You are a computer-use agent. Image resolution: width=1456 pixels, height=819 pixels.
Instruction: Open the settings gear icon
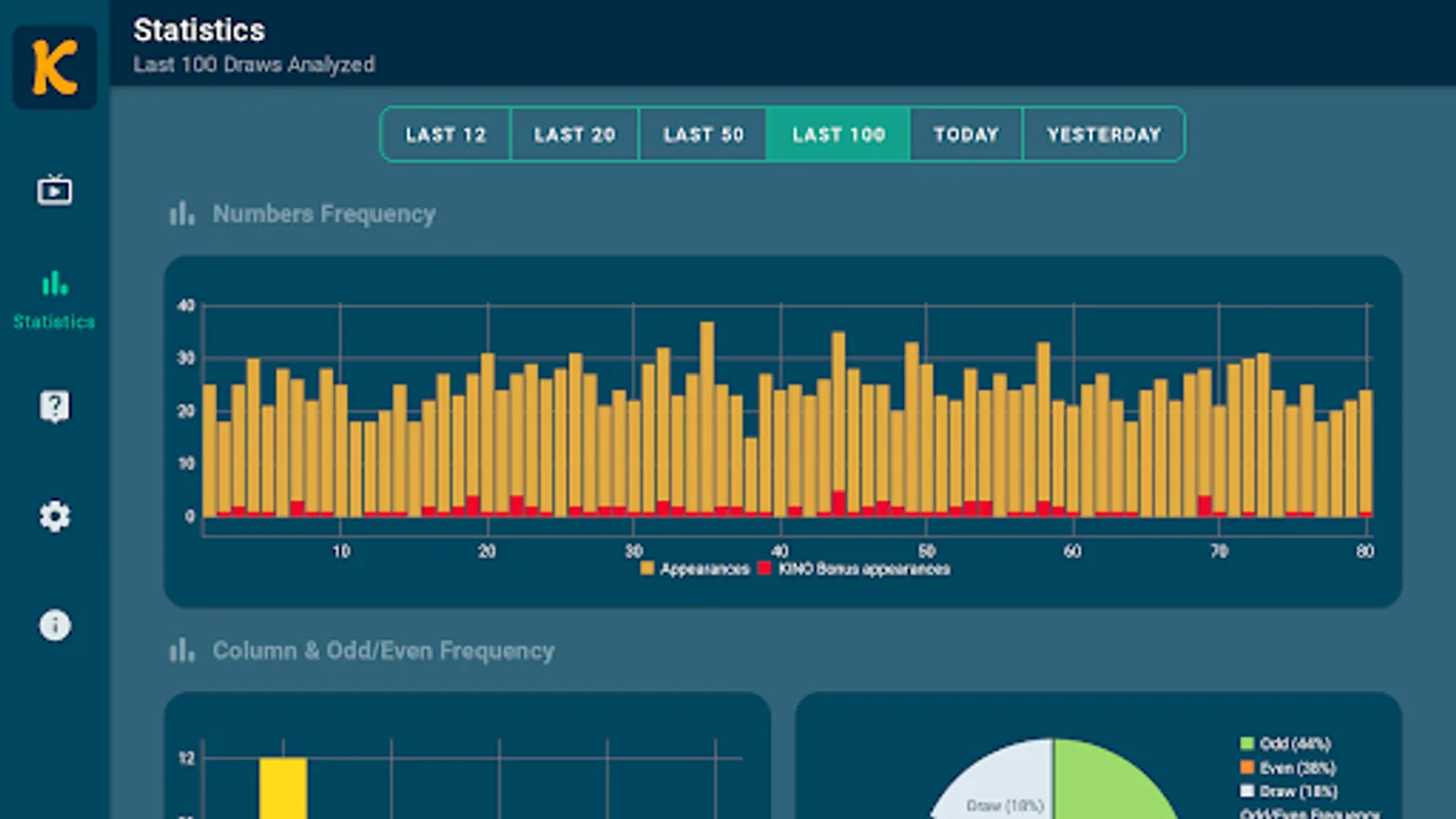(x=55, y=516)
